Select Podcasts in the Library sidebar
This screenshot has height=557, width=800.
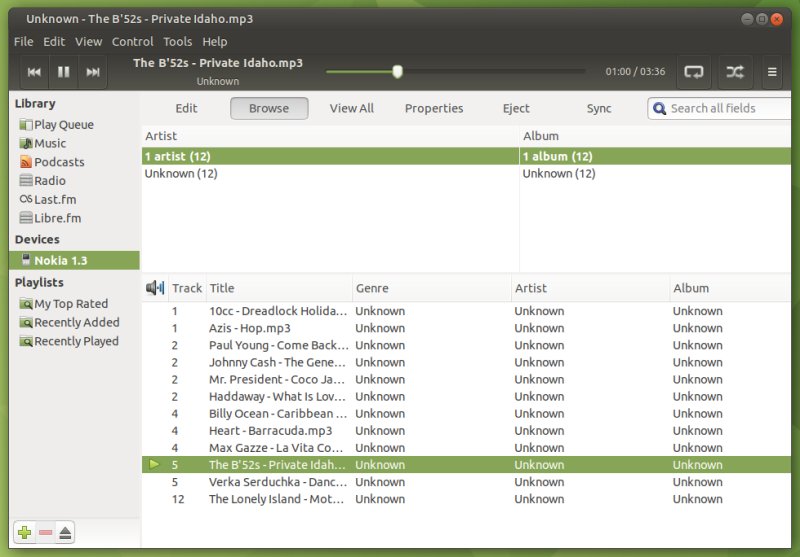coord(59,162)
